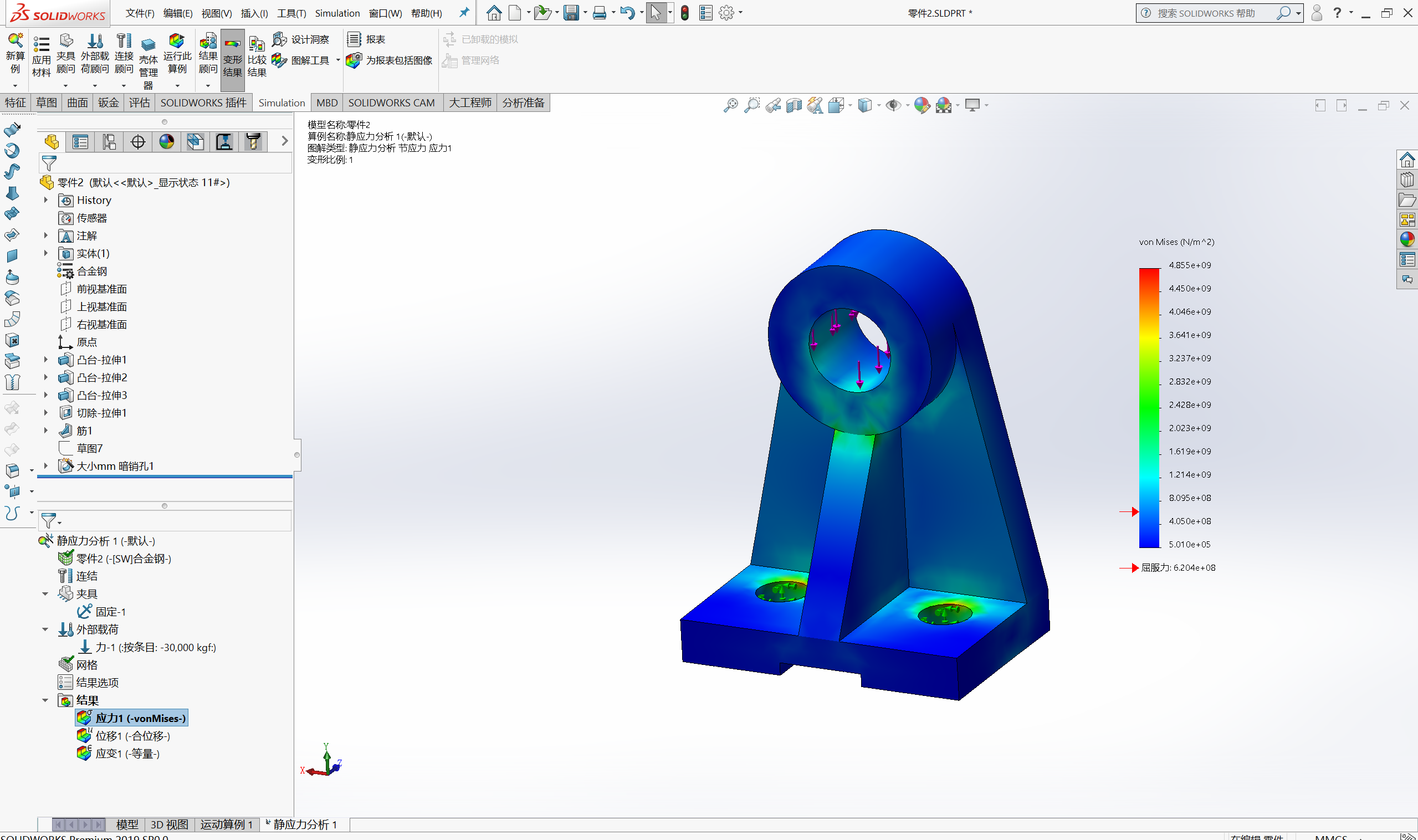
Task: Open Results Advisor (结果顾问)
Action: [x=208, y=54]
